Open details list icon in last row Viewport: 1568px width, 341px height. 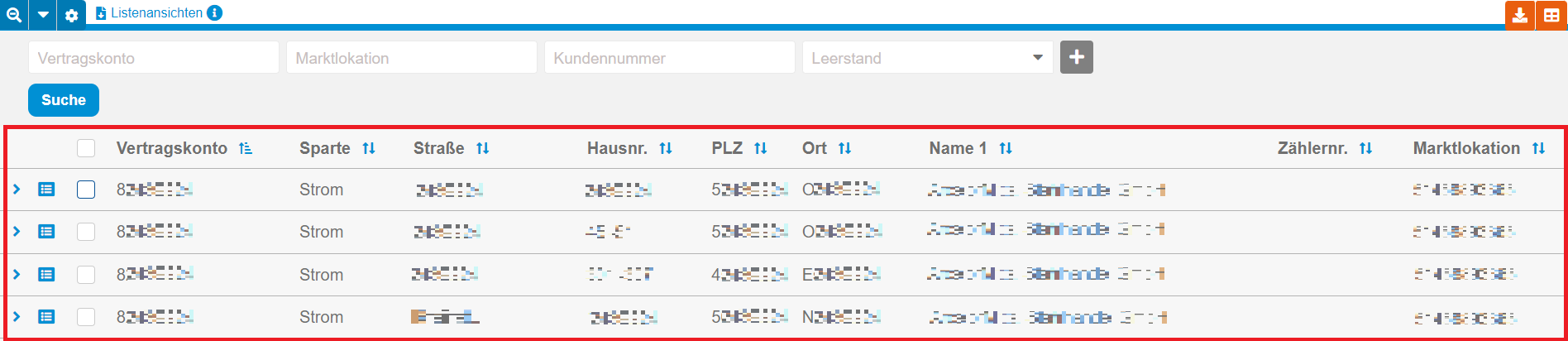point(46,316)
